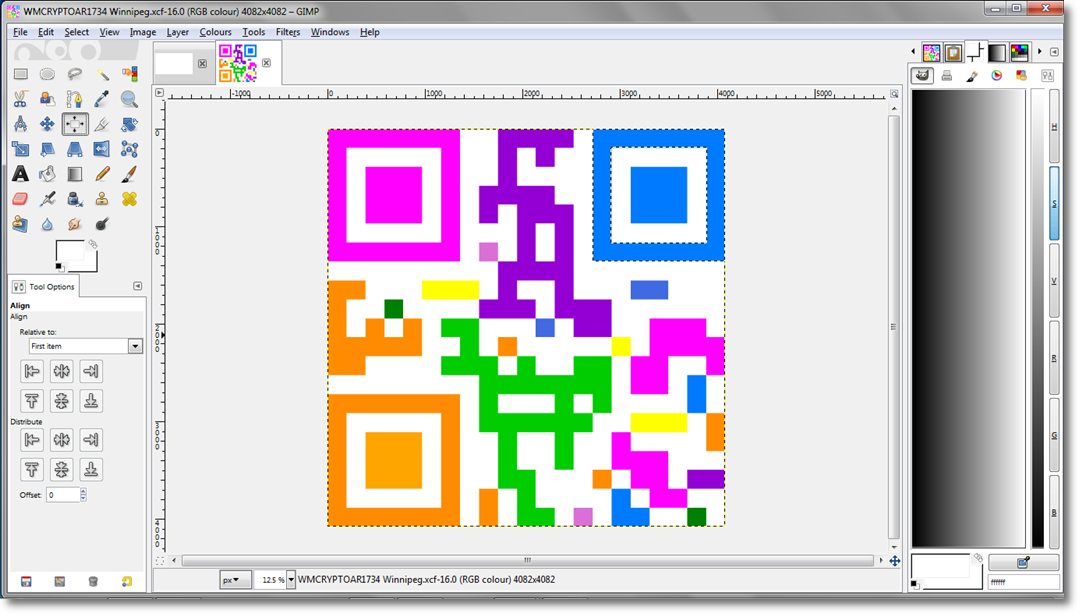Screen dimensions: 1080x615
Task: Open the Filters menu
Action: coord(288,32)
